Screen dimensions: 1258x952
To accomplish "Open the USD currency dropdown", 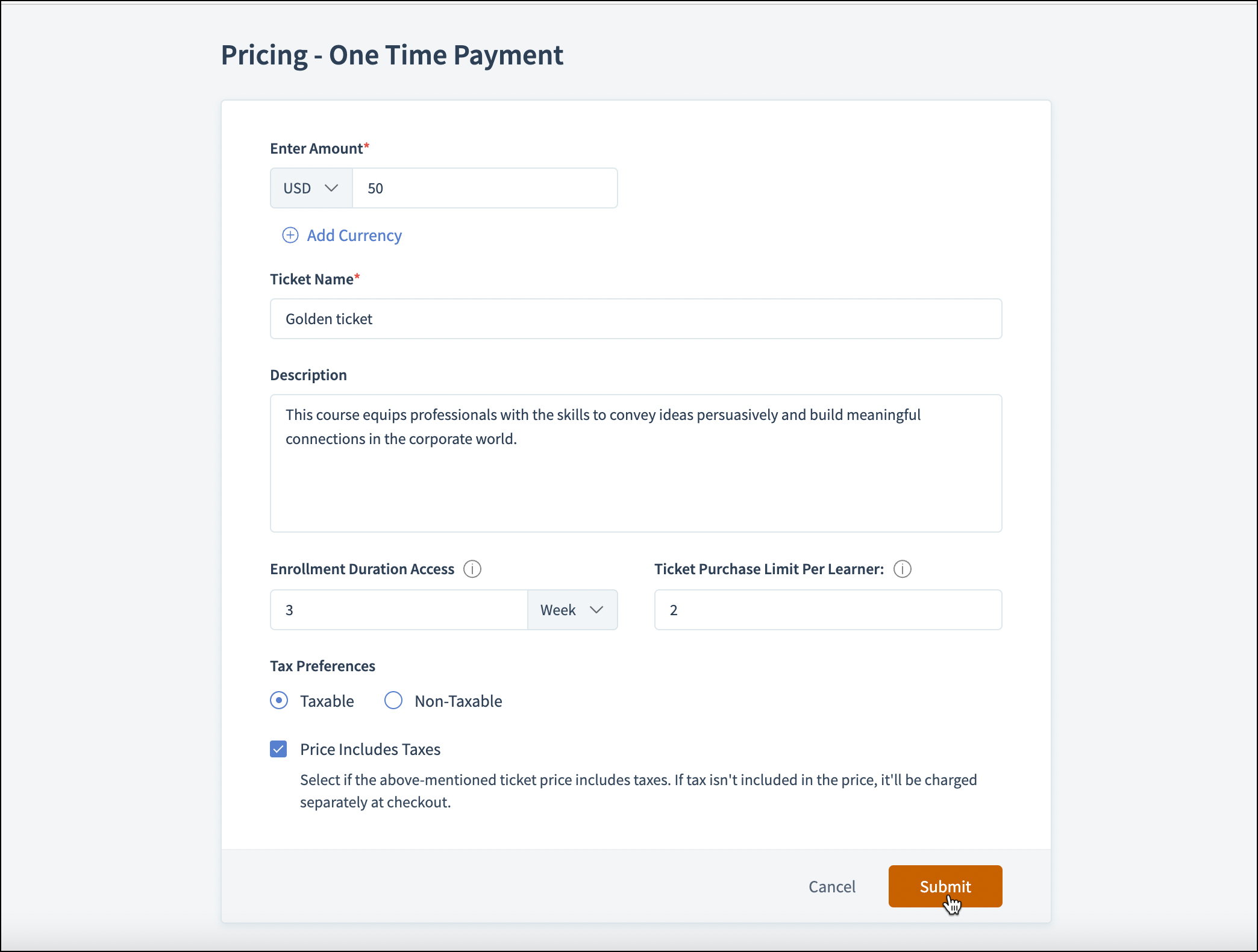I will click(x=311, y=188).
